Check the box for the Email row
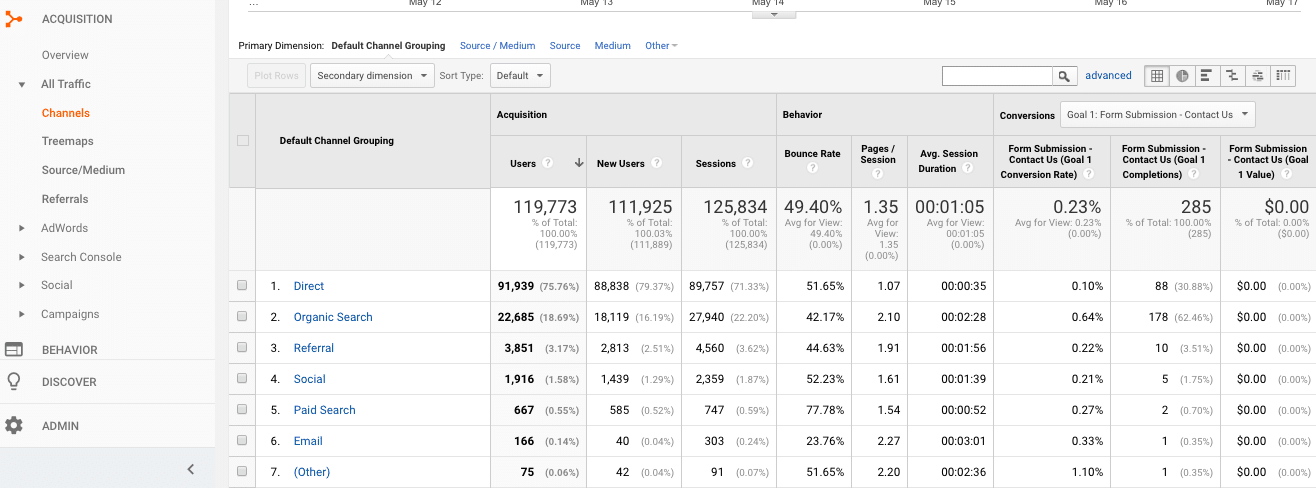Viewport: 1316px width, 488px height. [x=242, y=441]
